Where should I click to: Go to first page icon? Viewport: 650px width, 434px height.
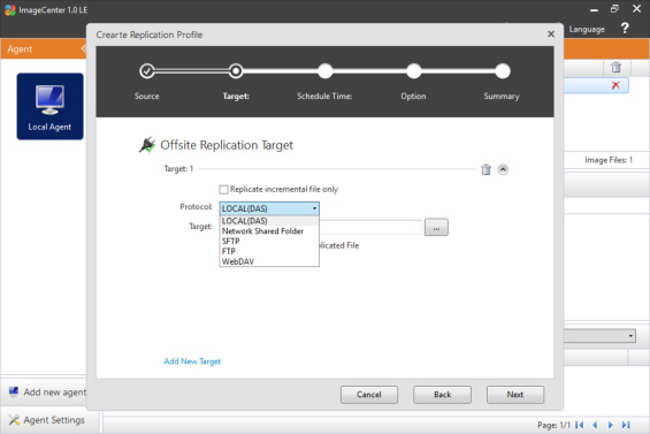coord(580,425)
